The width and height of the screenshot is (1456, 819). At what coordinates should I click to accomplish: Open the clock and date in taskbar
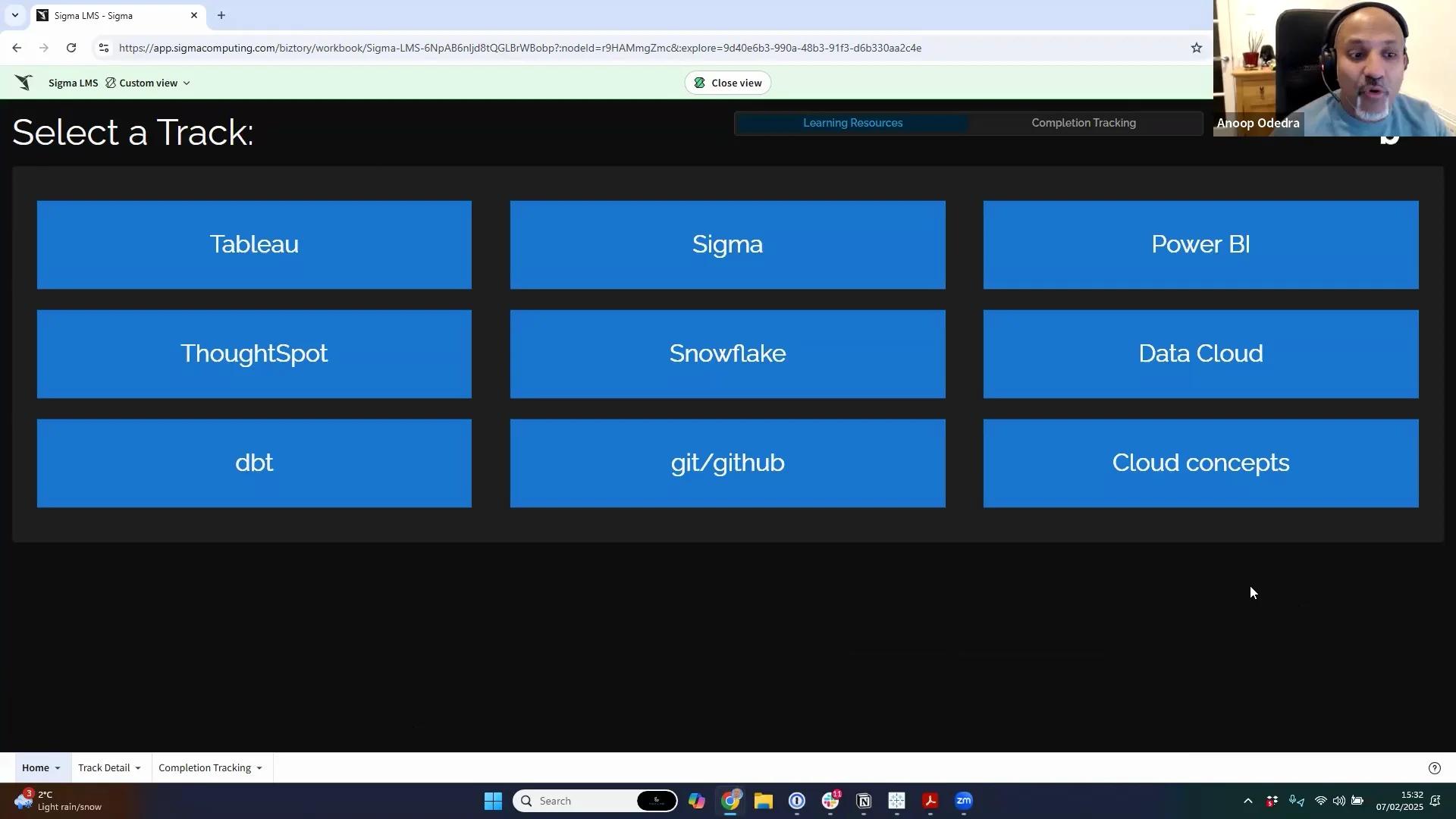[1400, 801]
